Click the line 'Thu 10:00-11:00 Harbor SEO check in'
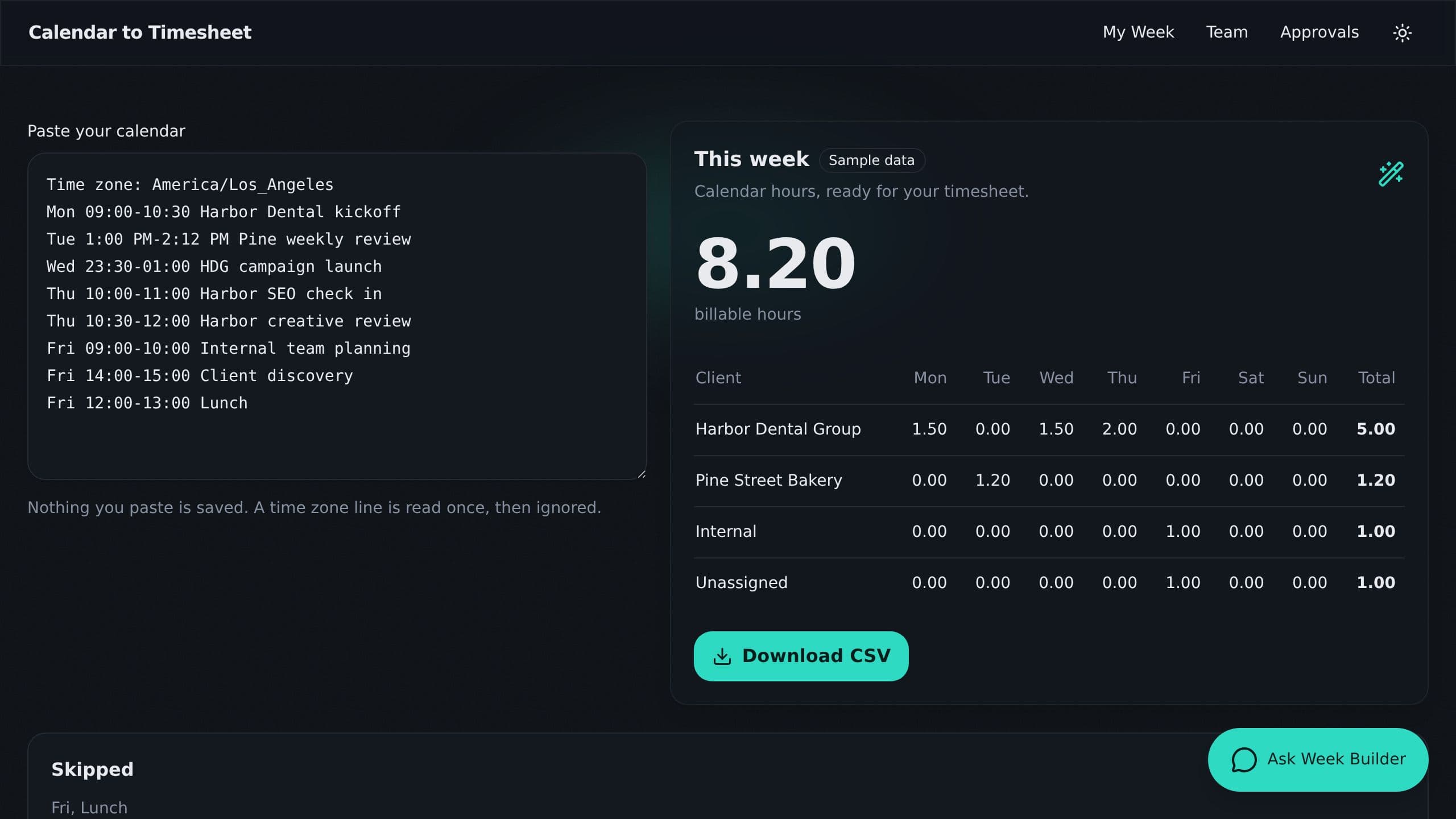 (214, 294)
